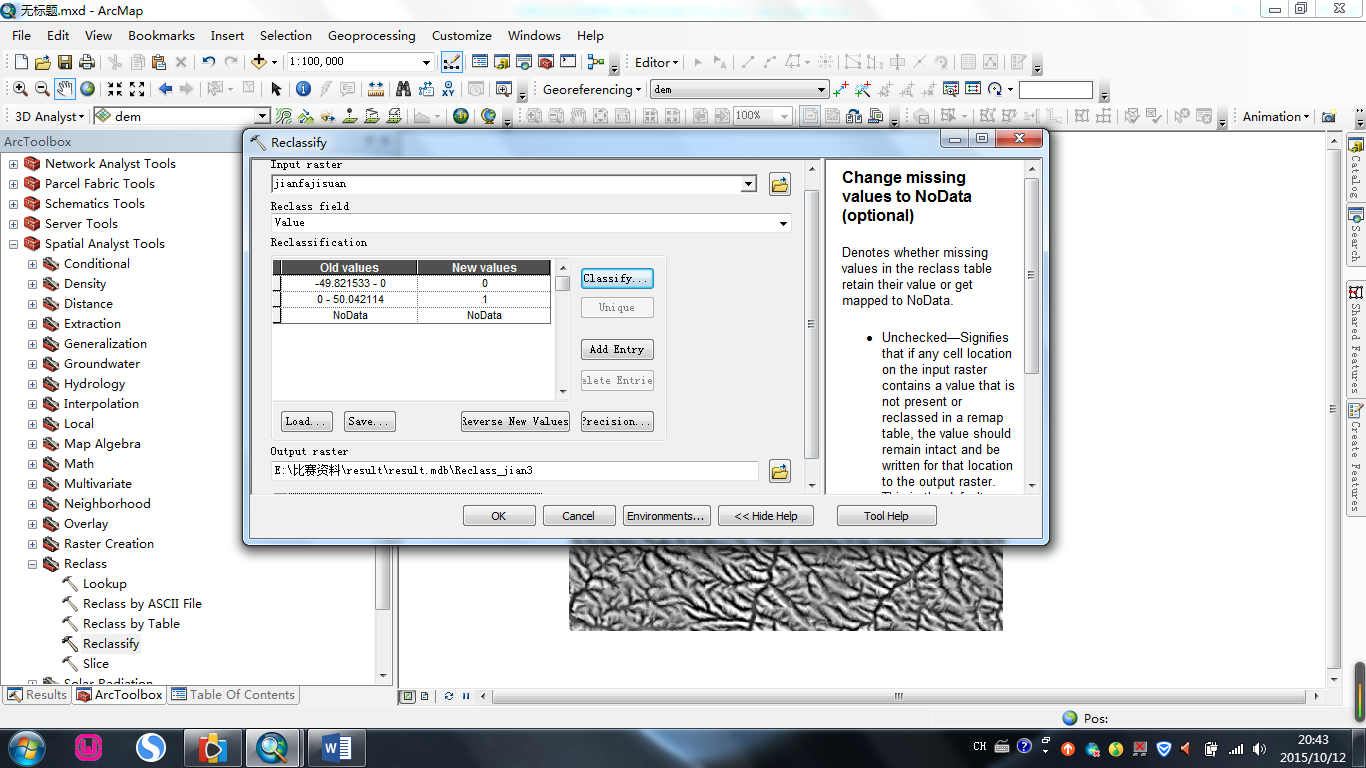Viewport: 1366px width, 768px height.
Task: Open the Environments... settings
Action: pyautogui.click(x=666, y=516)
